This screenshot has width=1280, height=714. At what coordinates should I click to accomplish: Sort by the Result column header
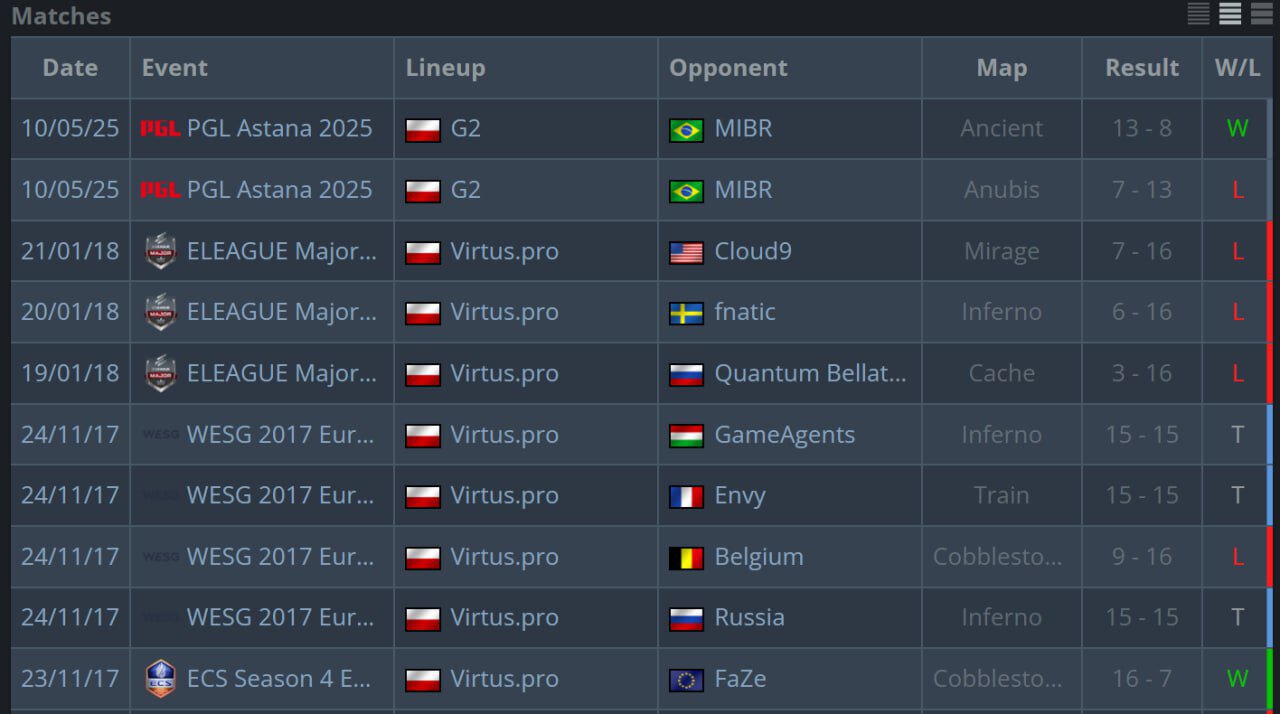1142,68
